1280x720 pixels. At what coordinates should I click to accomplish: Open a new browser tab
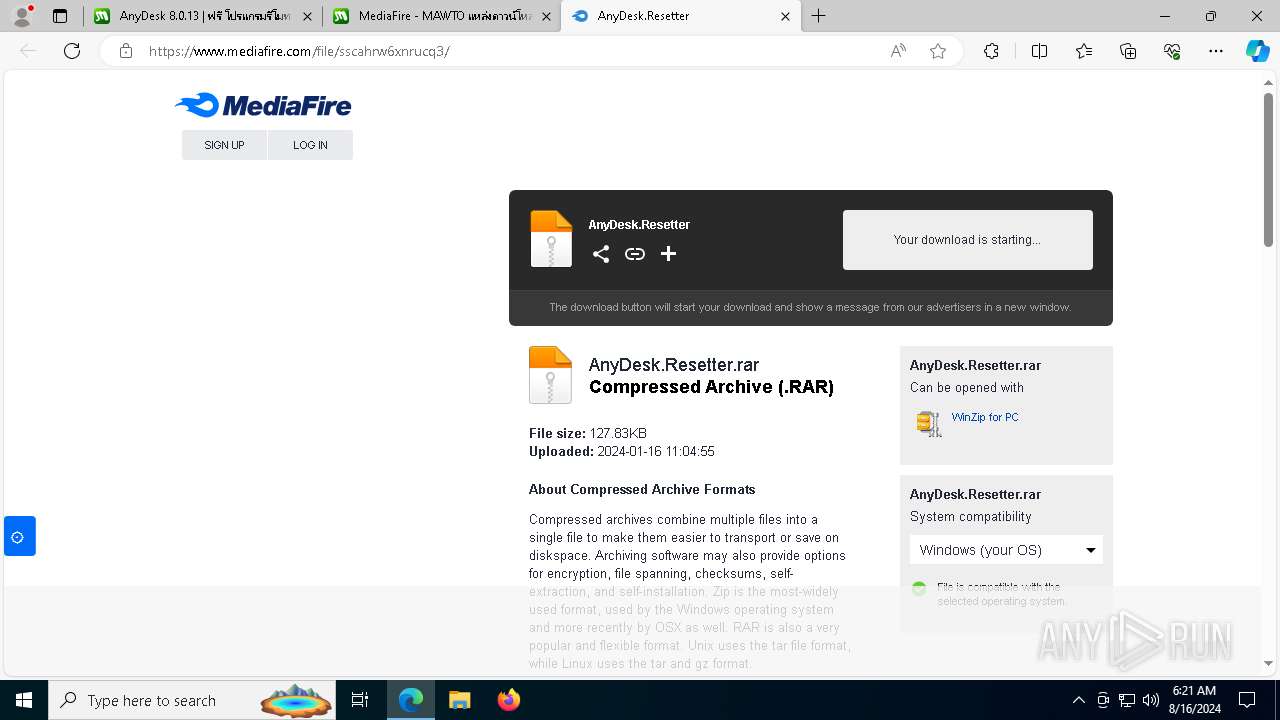pos(819,16)
